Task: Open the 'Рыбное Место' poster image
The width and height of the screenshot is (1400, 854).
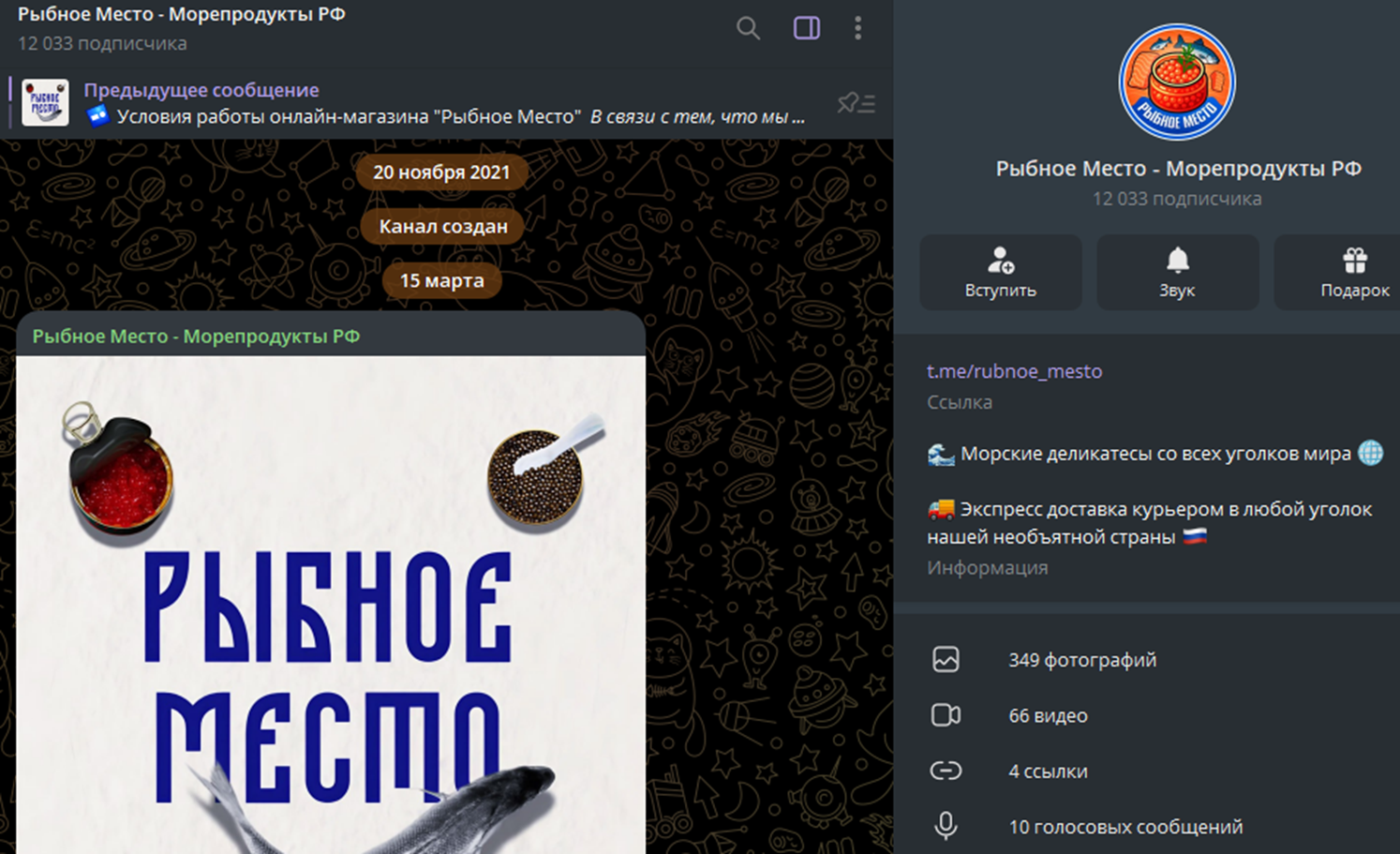Action: (331, 605)
